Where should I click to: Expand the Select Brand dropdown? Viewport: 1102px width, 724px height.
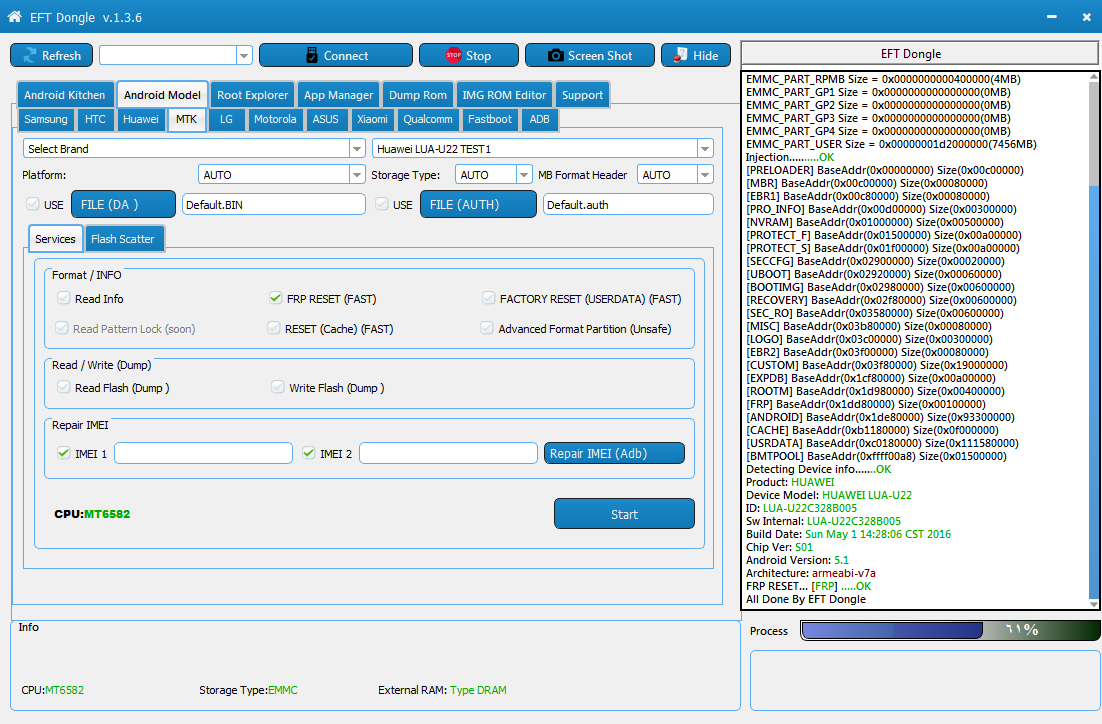point(357,148)
